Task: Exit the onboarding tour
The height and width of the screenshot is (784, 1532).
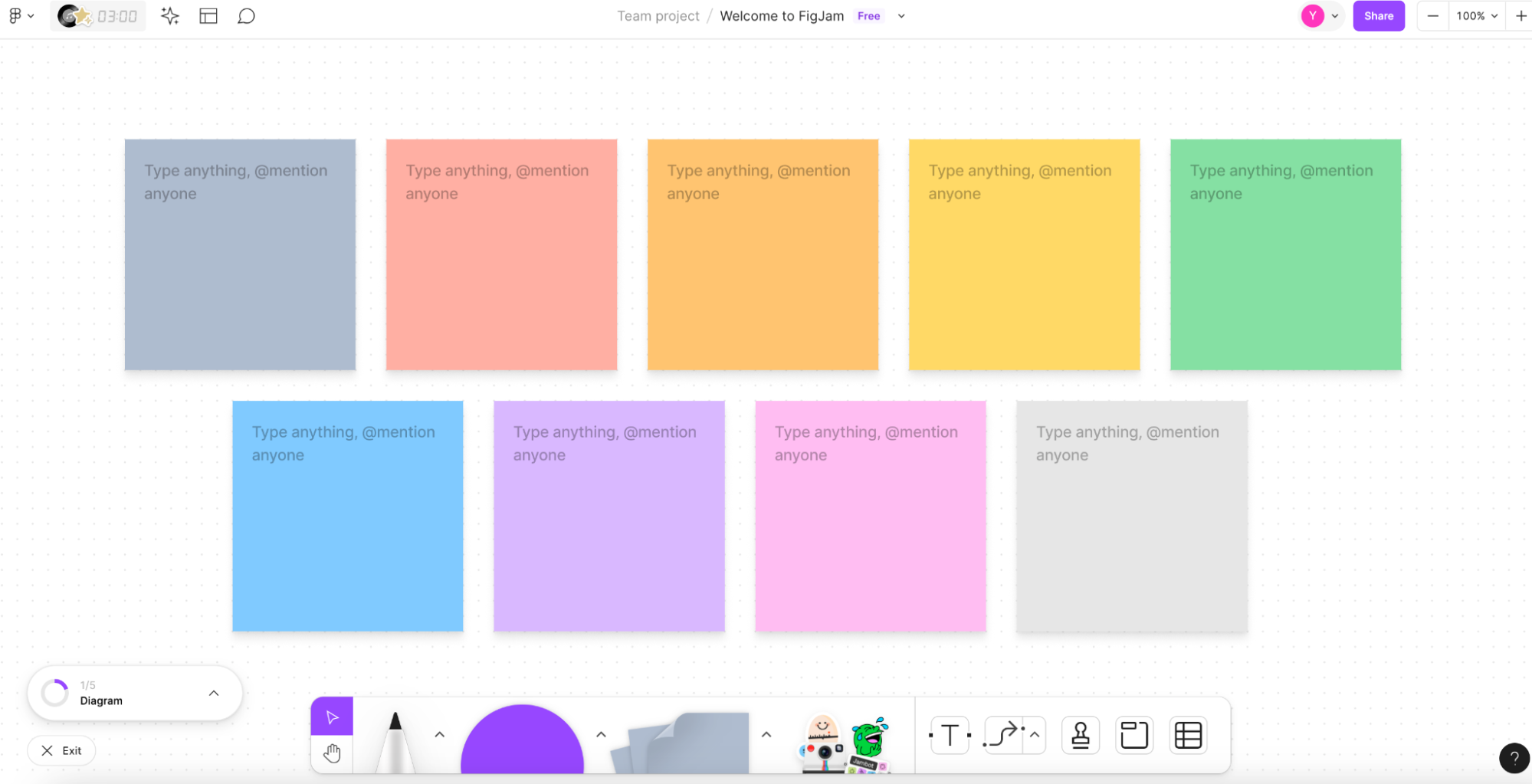Action: click(x=61, y=750)
